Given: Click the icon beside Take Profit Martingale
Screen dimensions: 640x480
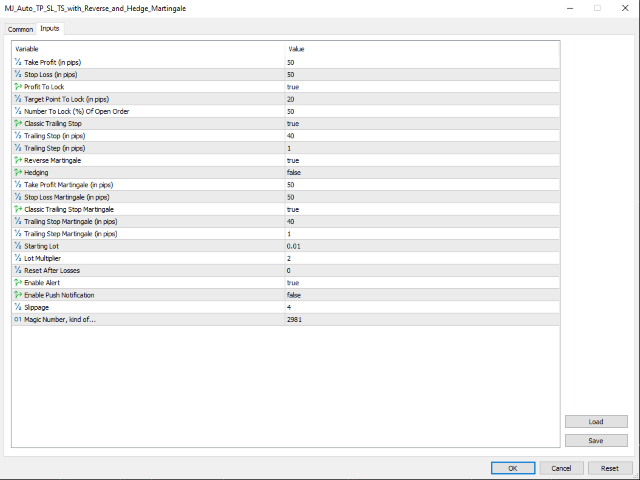Looking at the screenshot, I should tap(18, 184).
